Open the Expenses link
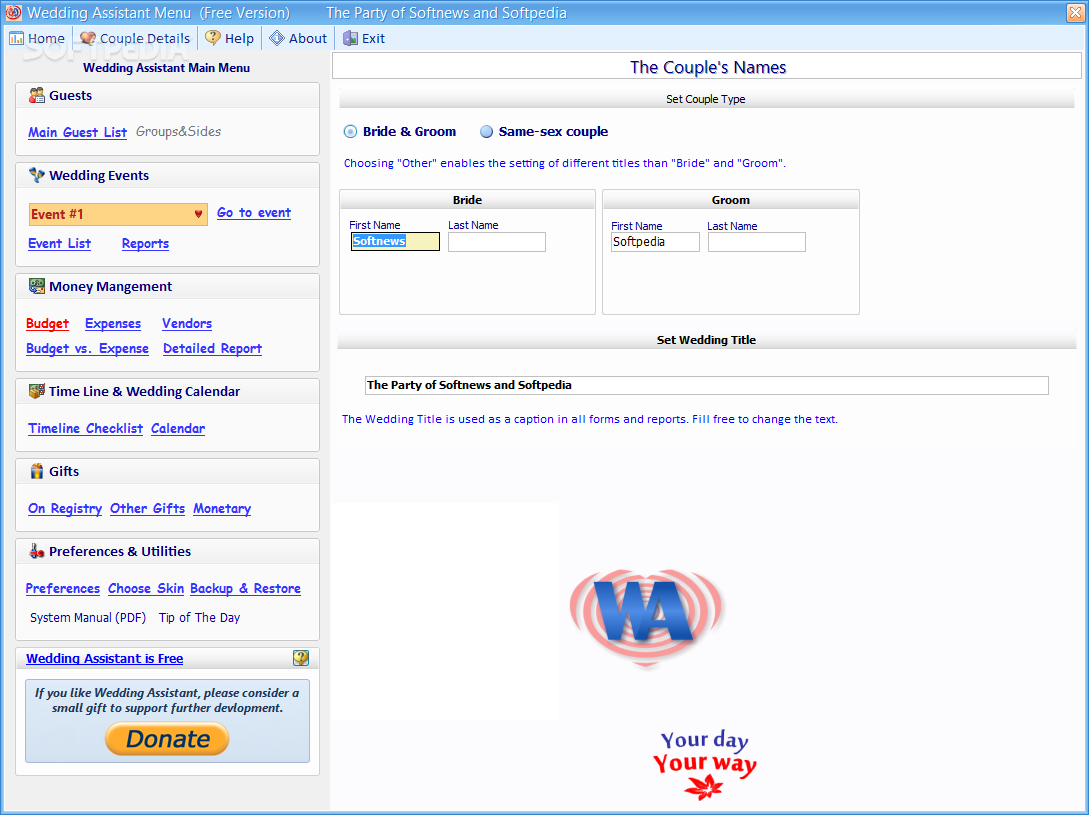This screenshot has width=1089, height=815. point(113,323)
